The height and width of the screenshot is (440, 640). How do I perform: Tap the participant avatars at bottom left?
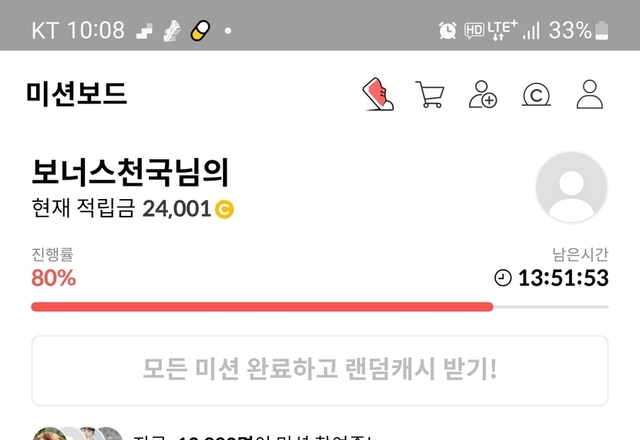click(x=78, y=433)
